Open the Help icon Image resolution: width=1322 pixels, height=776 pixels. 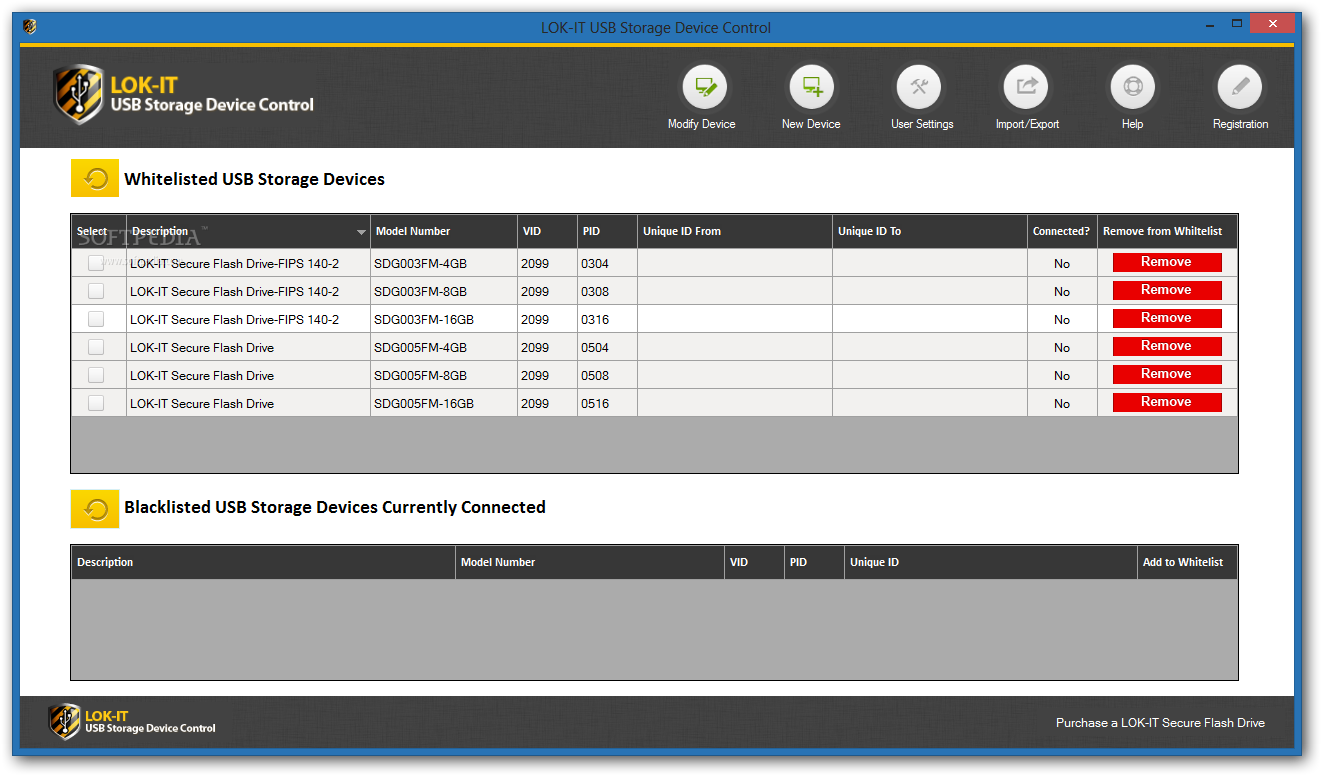1133,88
